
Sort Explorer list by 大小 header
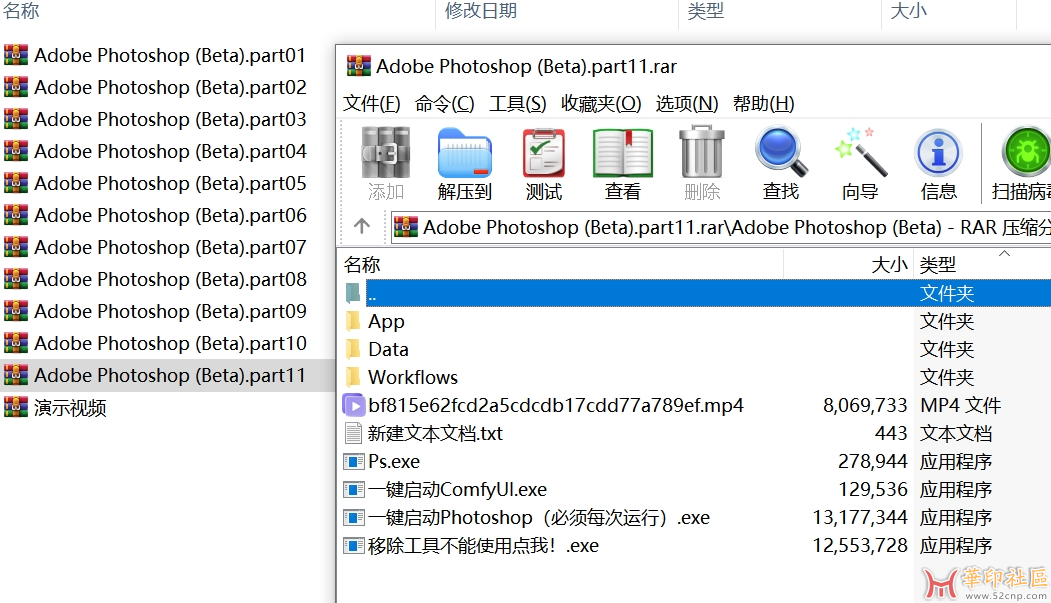point(908,11)
